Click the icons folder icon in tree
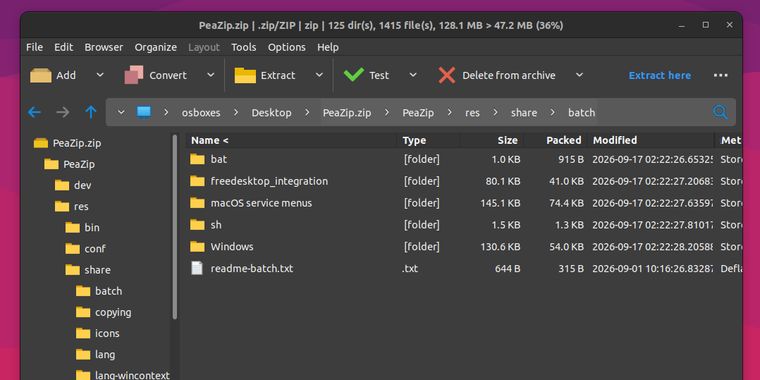This screenshot has width=760, height=380. coord(83,333)
